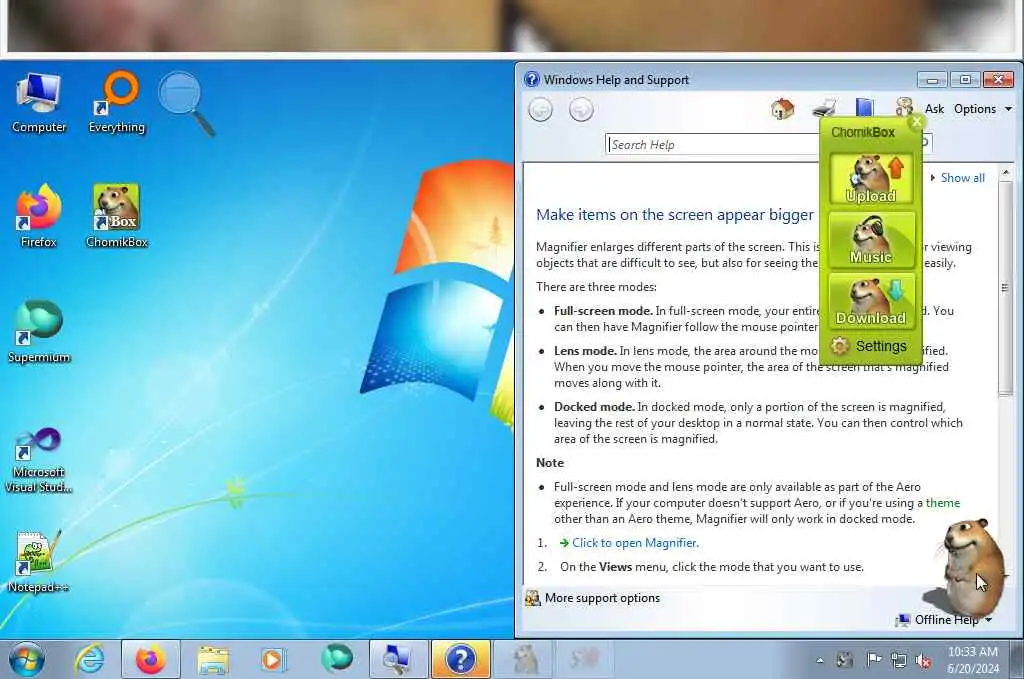Open Windows Media Player from taskbar

tap(274, 659)
